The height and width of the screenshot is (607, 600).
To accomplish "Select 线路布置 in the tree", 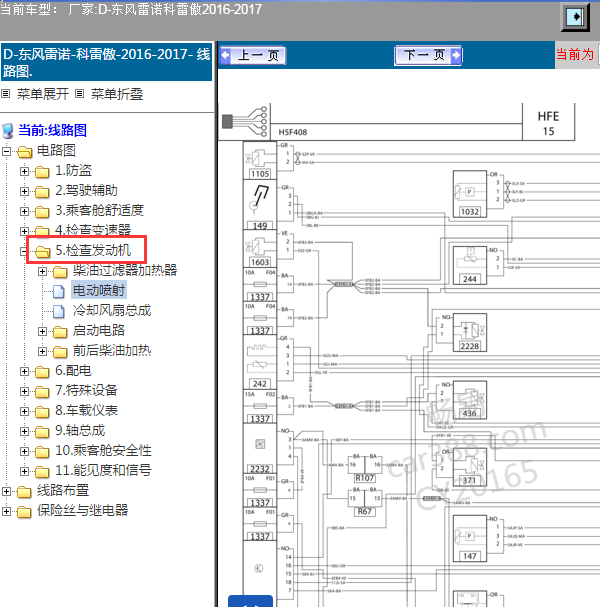I will pos(63,491).
